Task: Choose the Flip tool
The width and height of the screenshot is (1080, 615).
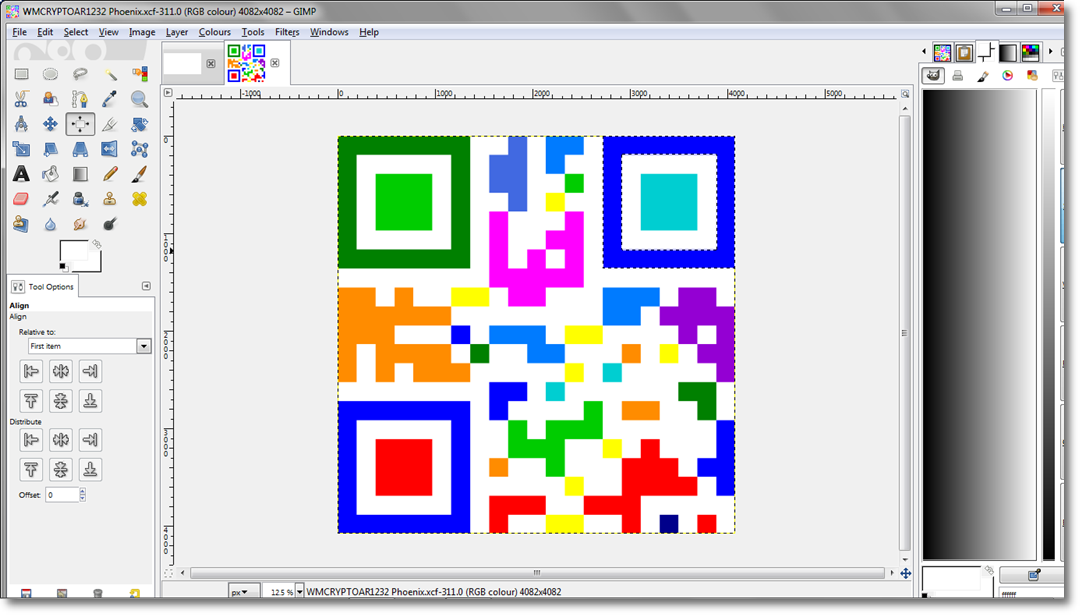Action: [110, 149]
